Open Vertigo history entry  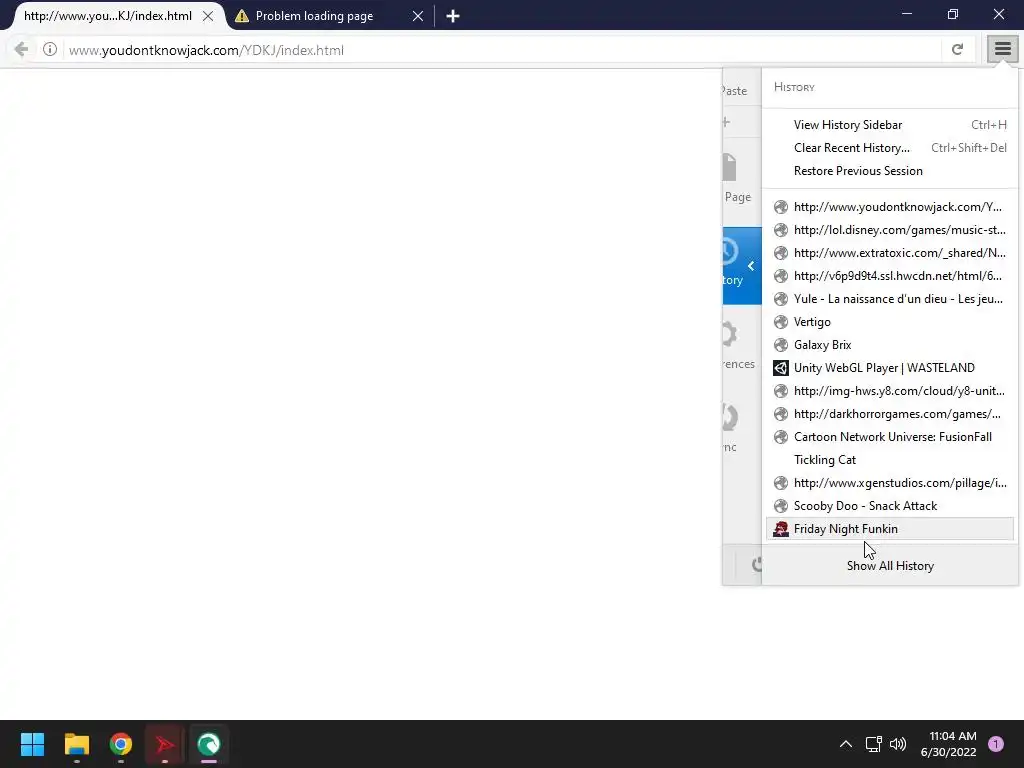coord(889,322)
